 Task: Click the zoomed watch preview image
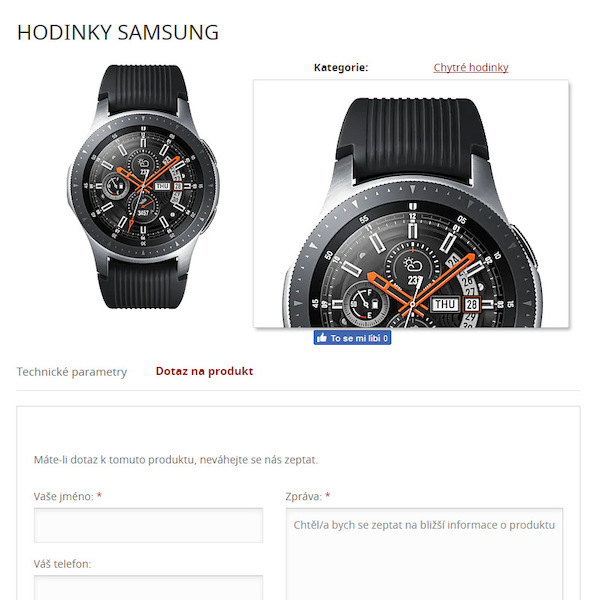(411, 204)
